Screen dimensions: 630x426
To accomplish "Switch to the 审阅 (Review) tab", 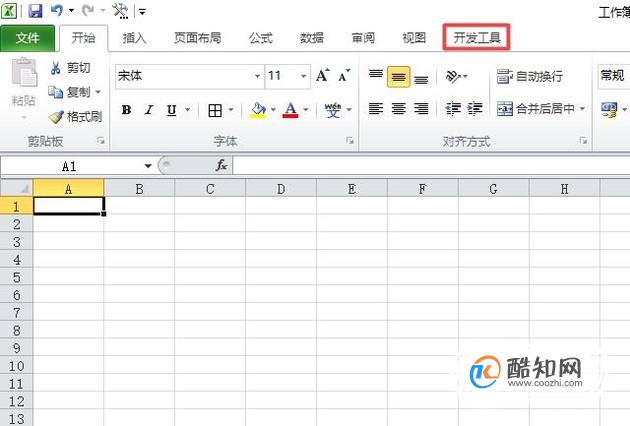I will click(x=363, y=38).
